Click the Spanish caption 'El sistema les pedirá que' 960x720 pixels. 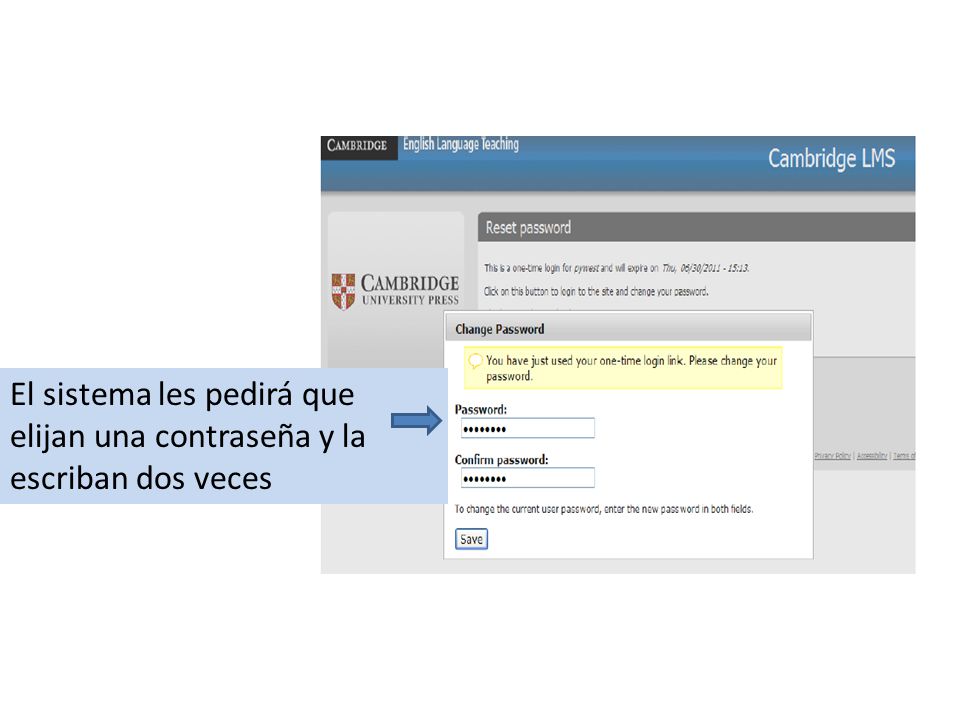[182, 394]
